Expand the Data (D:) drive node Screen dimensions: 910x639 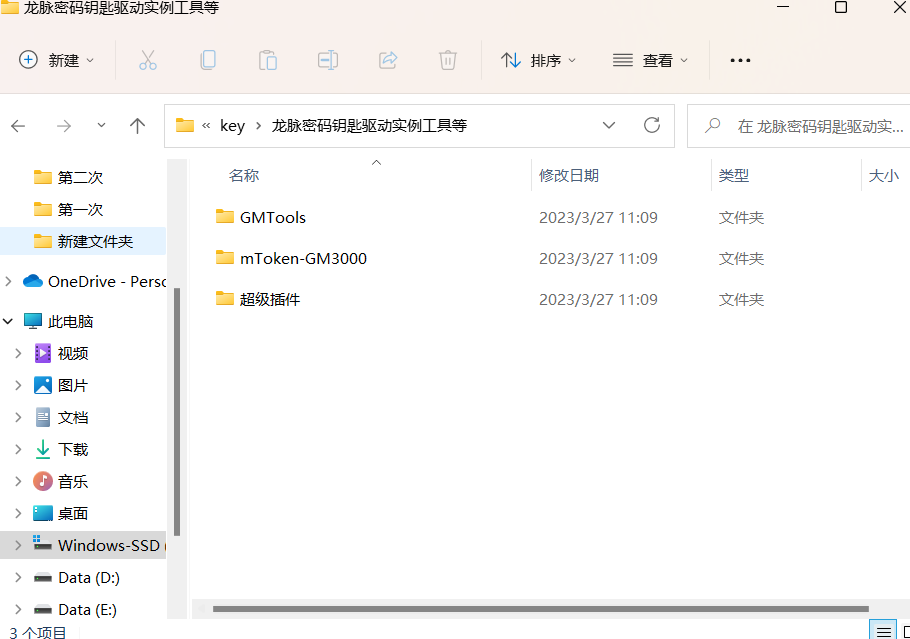click(x=18, y=577)
